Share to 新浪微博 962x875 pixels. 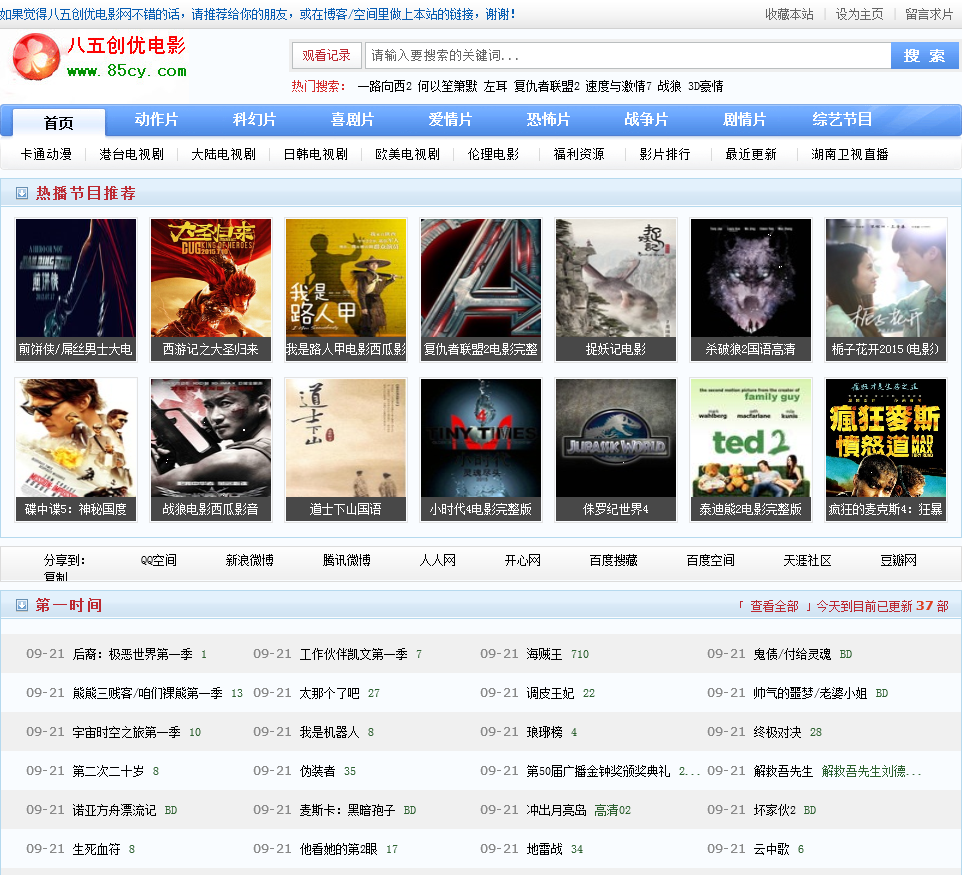coord(249,560)
